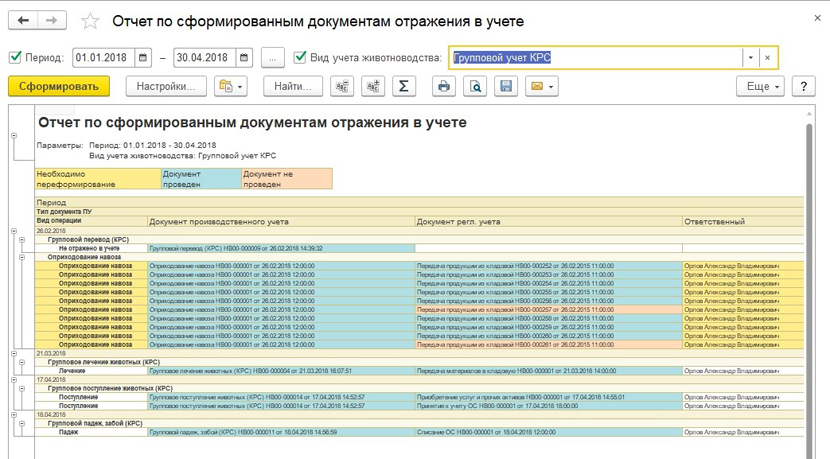Screen dimensions: 830x459
Task: Open calendar for end date 30.04.2018
Action: click(243, 58)
